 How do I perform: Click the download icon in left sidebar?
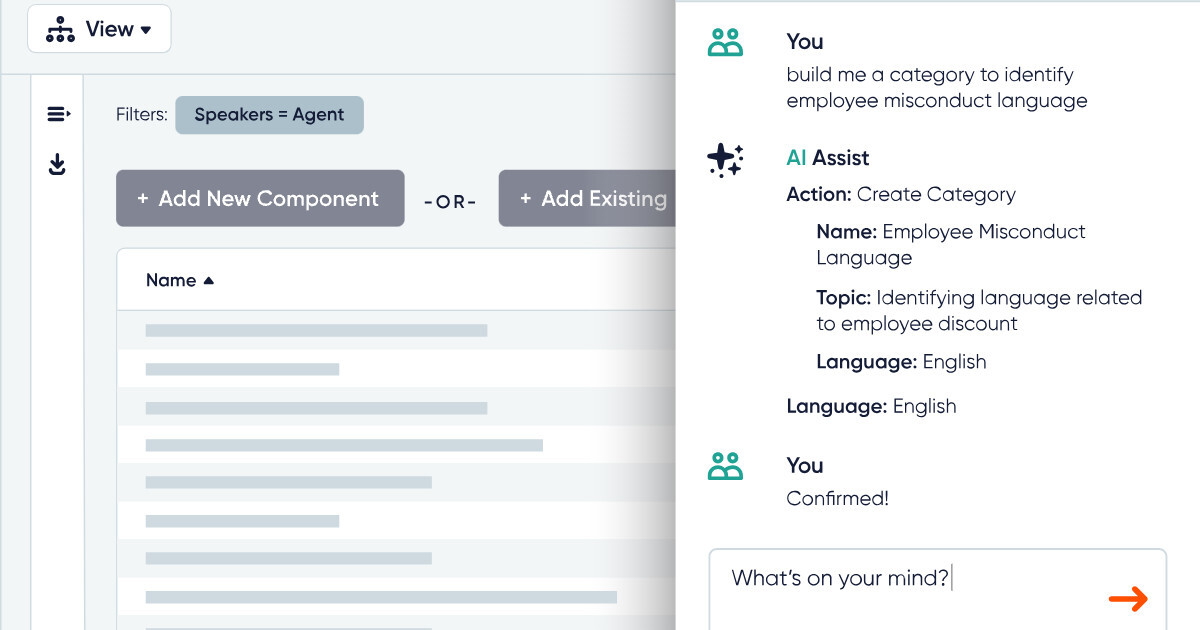tap(58, 164)
